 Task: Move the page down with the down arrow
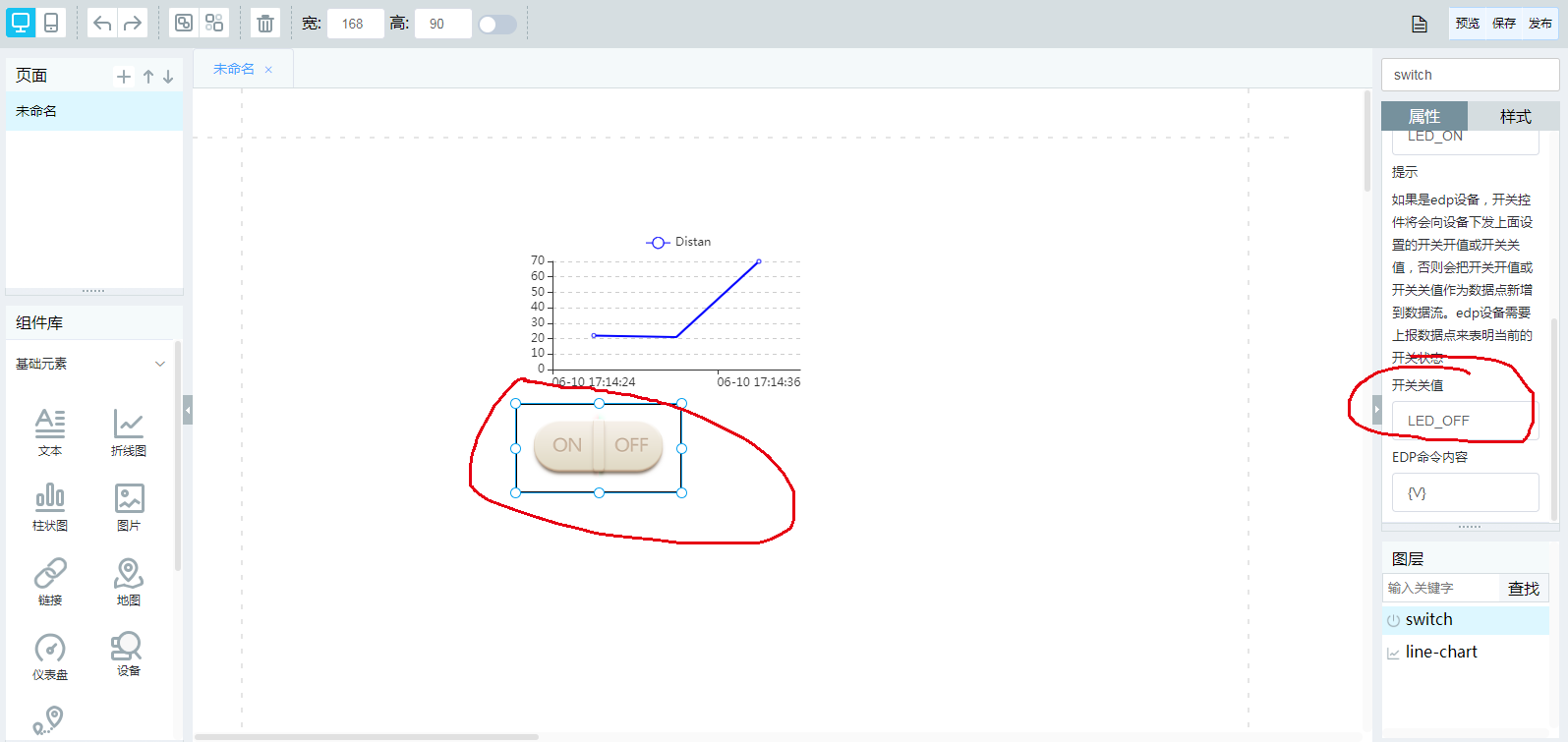[168, 76]
